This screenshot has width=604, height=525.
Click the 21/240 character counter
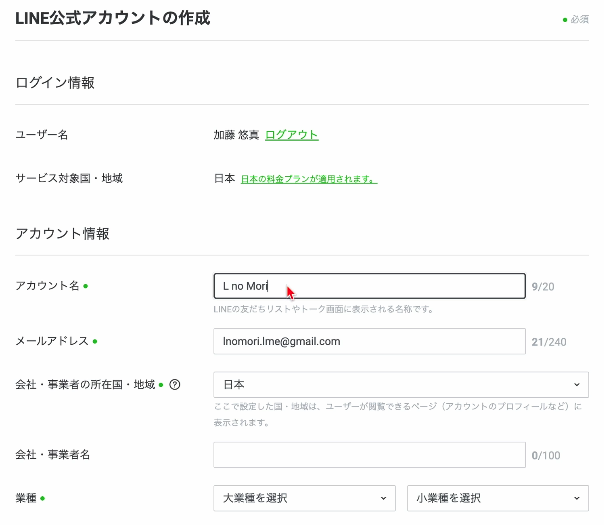point(549,342)
